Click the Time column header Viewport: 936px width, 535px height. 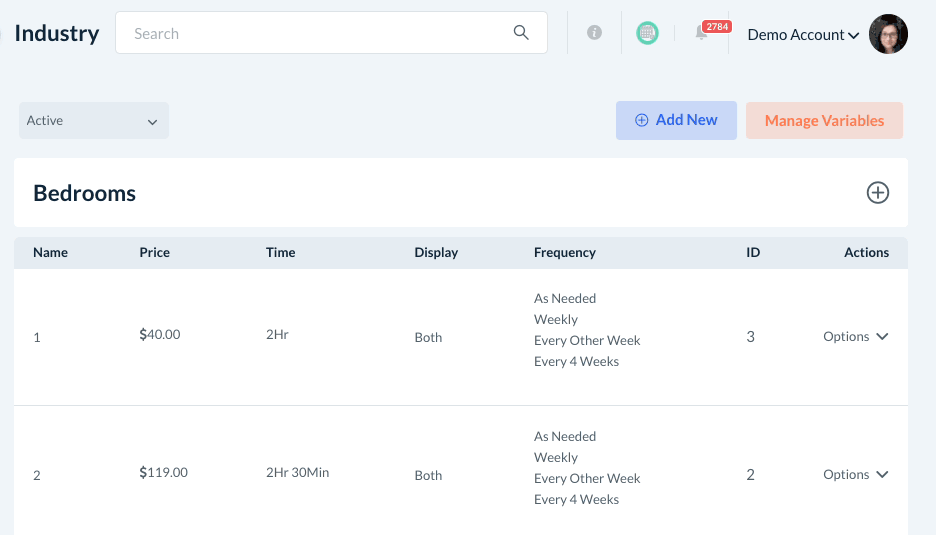coord(280,253)
